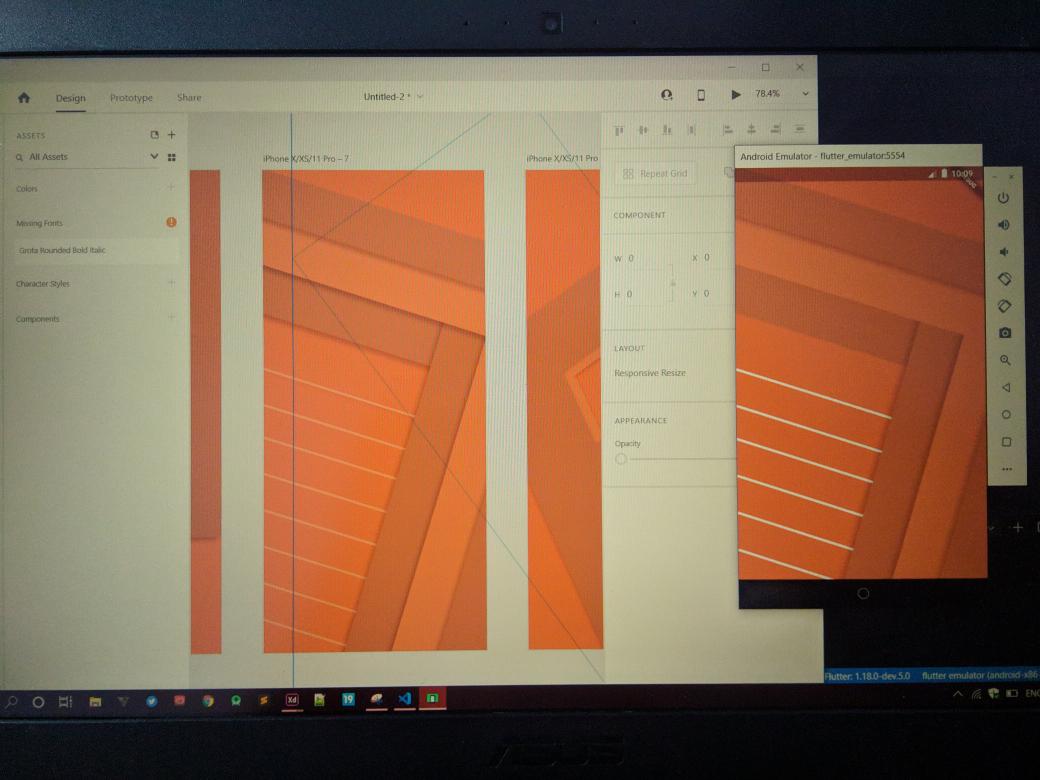Toggle the width-height aspect ratio lock
The height and width of the screenshot is (780, 1040).
[x=673, y=283]
